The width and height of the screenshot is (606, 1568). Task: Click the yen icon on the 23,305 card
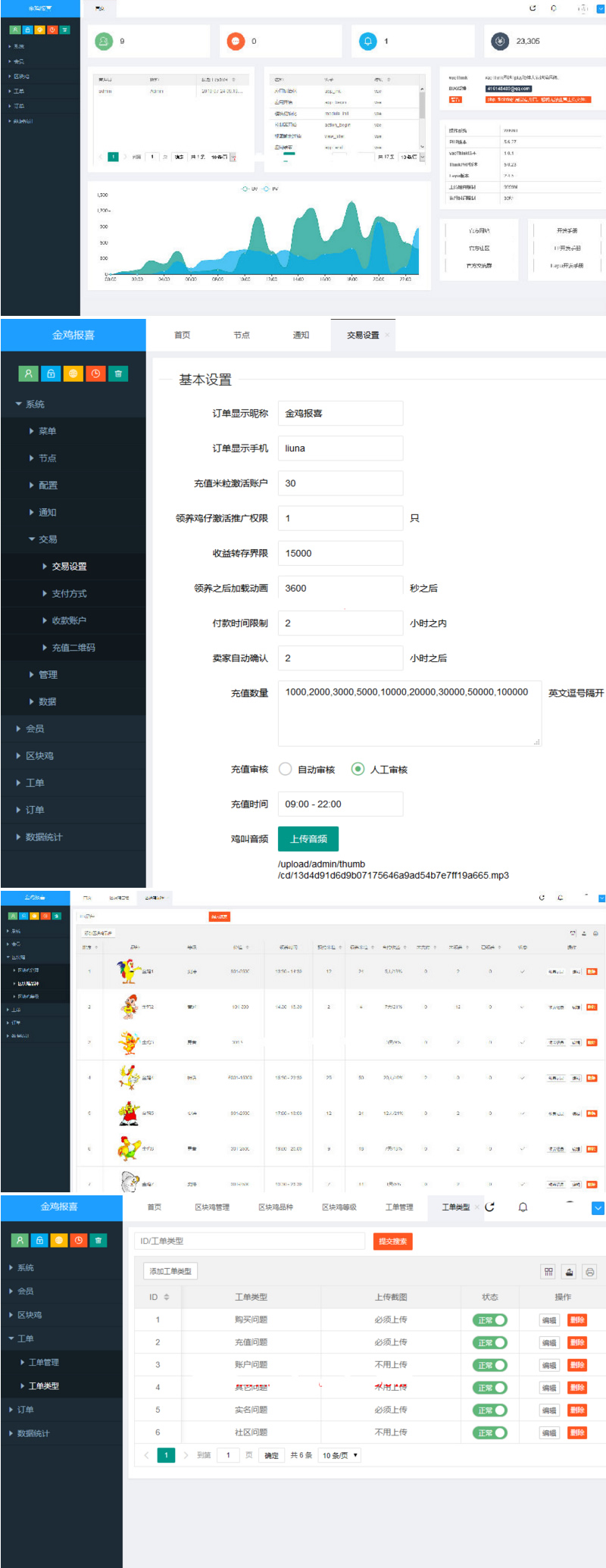(500, 42)
